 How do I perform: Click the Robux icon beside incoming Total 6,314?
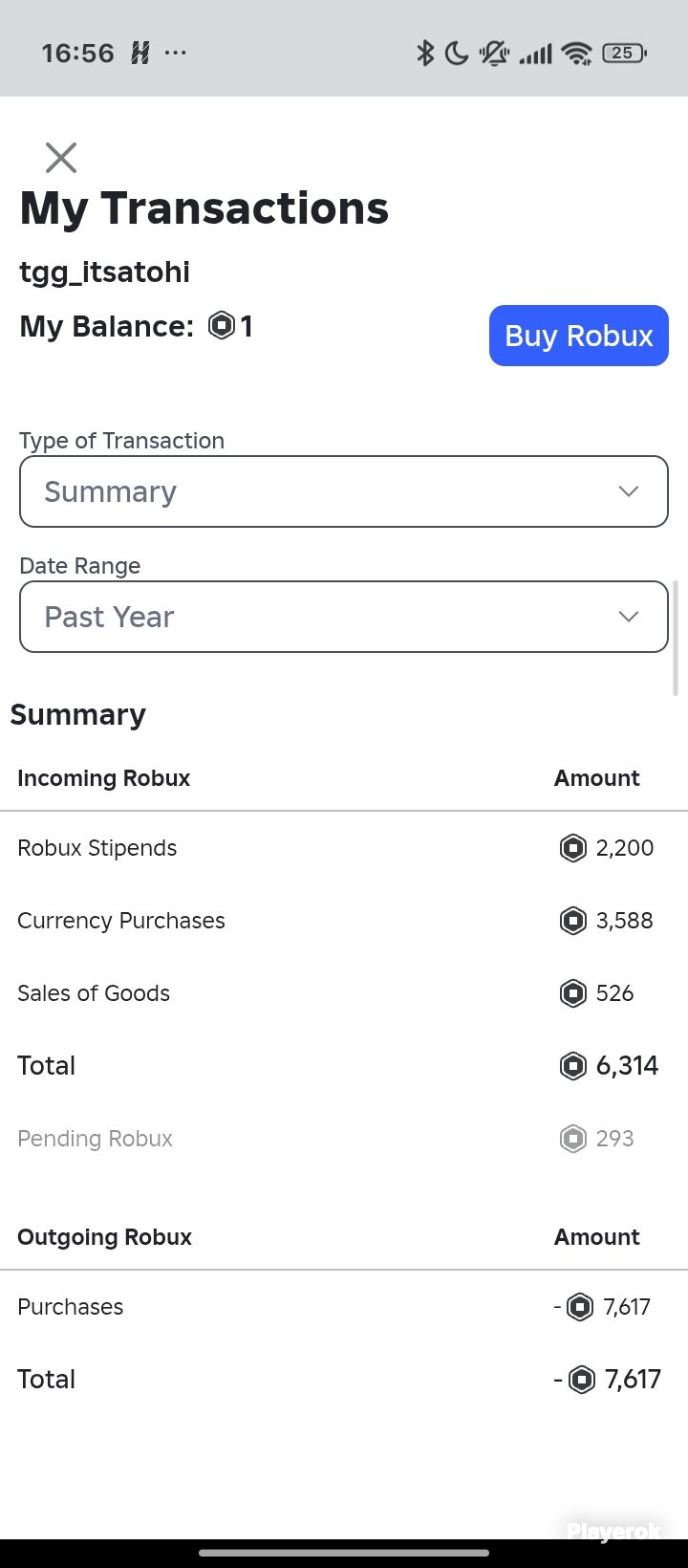point(572,1065)
